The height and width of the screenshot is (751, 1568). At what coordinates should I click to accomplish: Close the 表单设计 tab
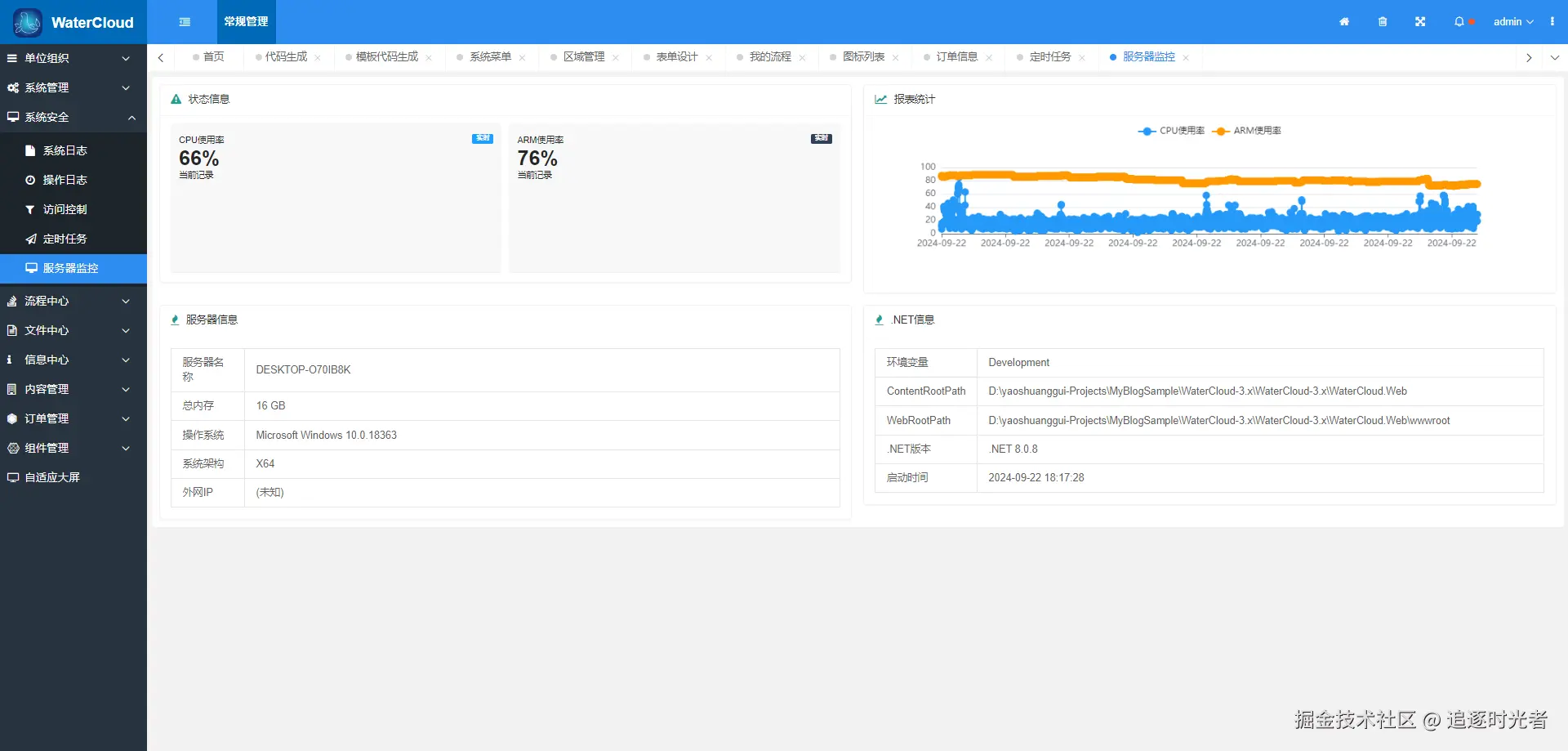pos(709,58)
